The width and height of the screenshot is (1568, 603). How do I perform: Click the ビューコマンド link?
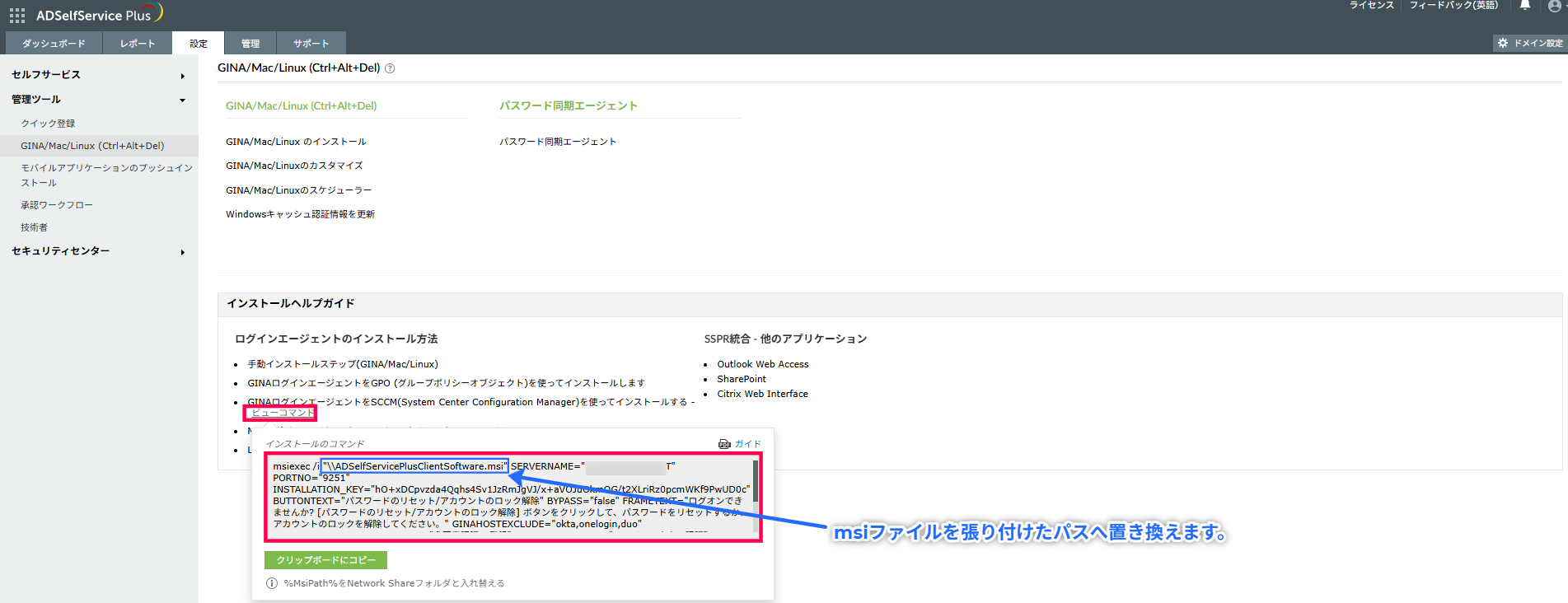[x=282, y=413]
